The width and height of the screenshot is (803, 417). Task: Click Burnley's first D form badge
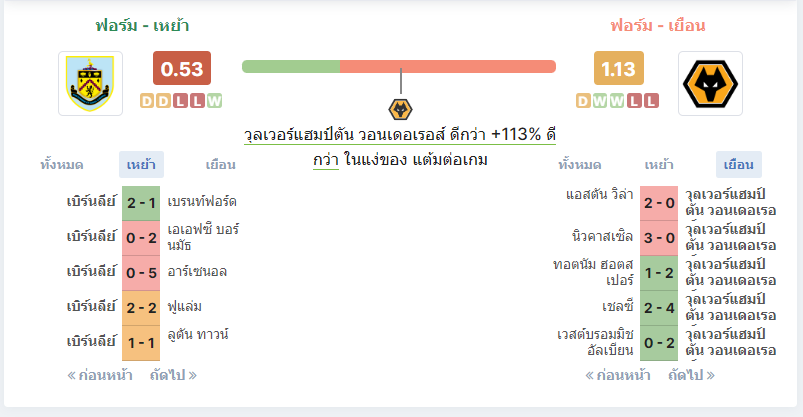tap(147, 101)
